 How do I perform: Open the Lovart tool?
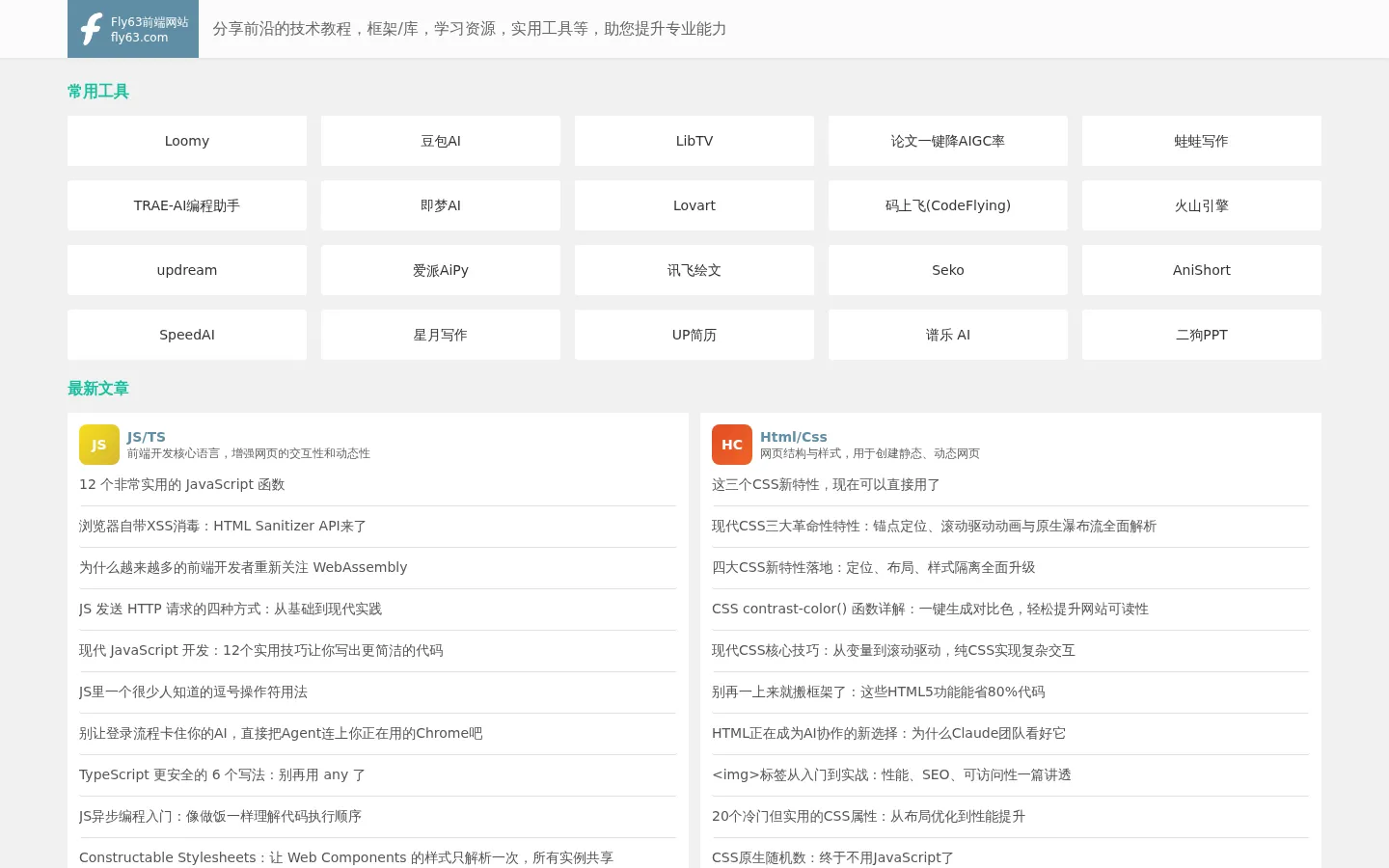coord(694,205)
